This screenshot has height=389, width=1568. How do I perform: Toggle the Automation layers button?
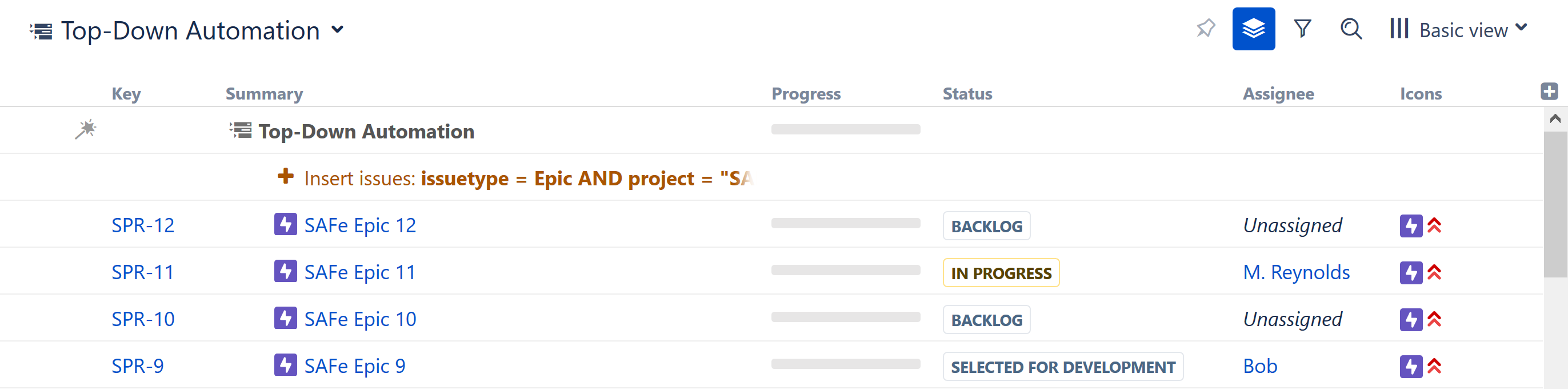pos(1253,29)
